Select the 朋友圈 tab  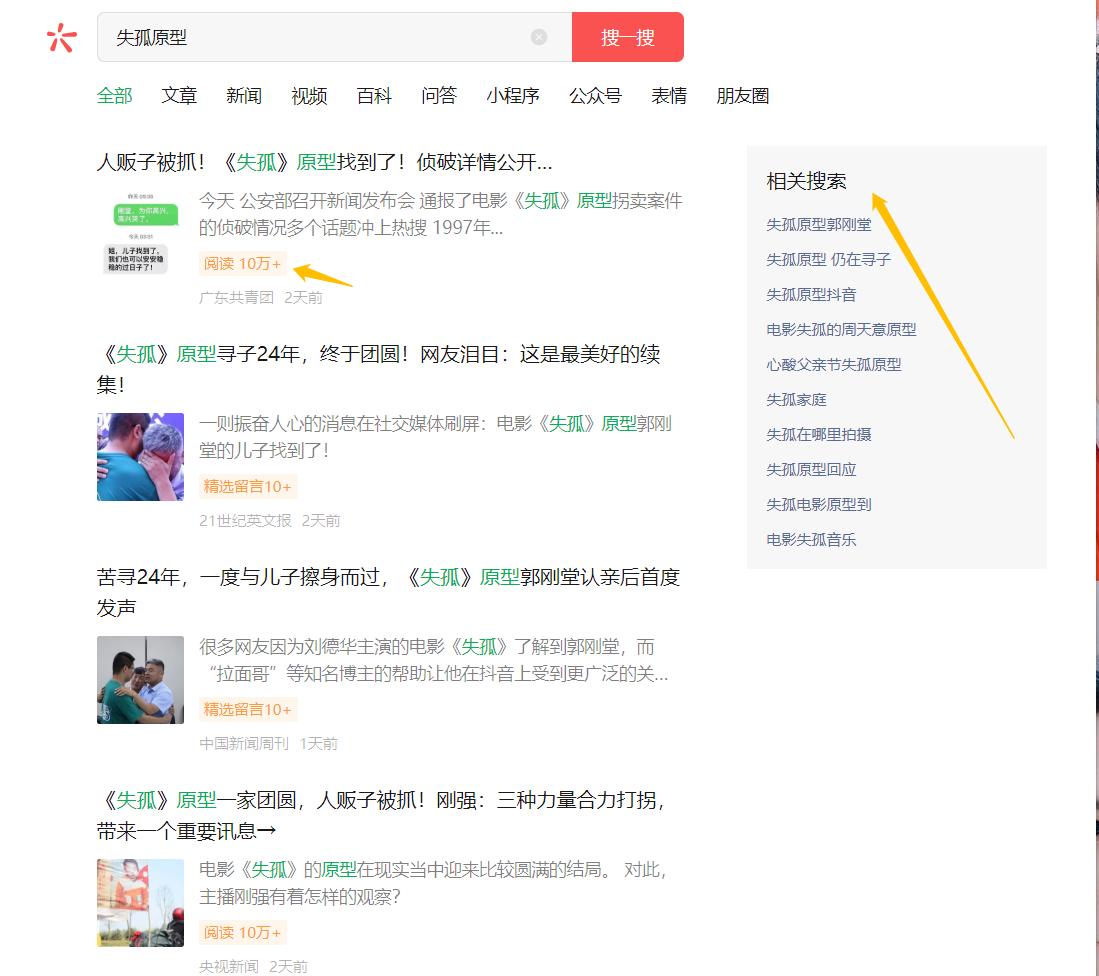(742, 95)
